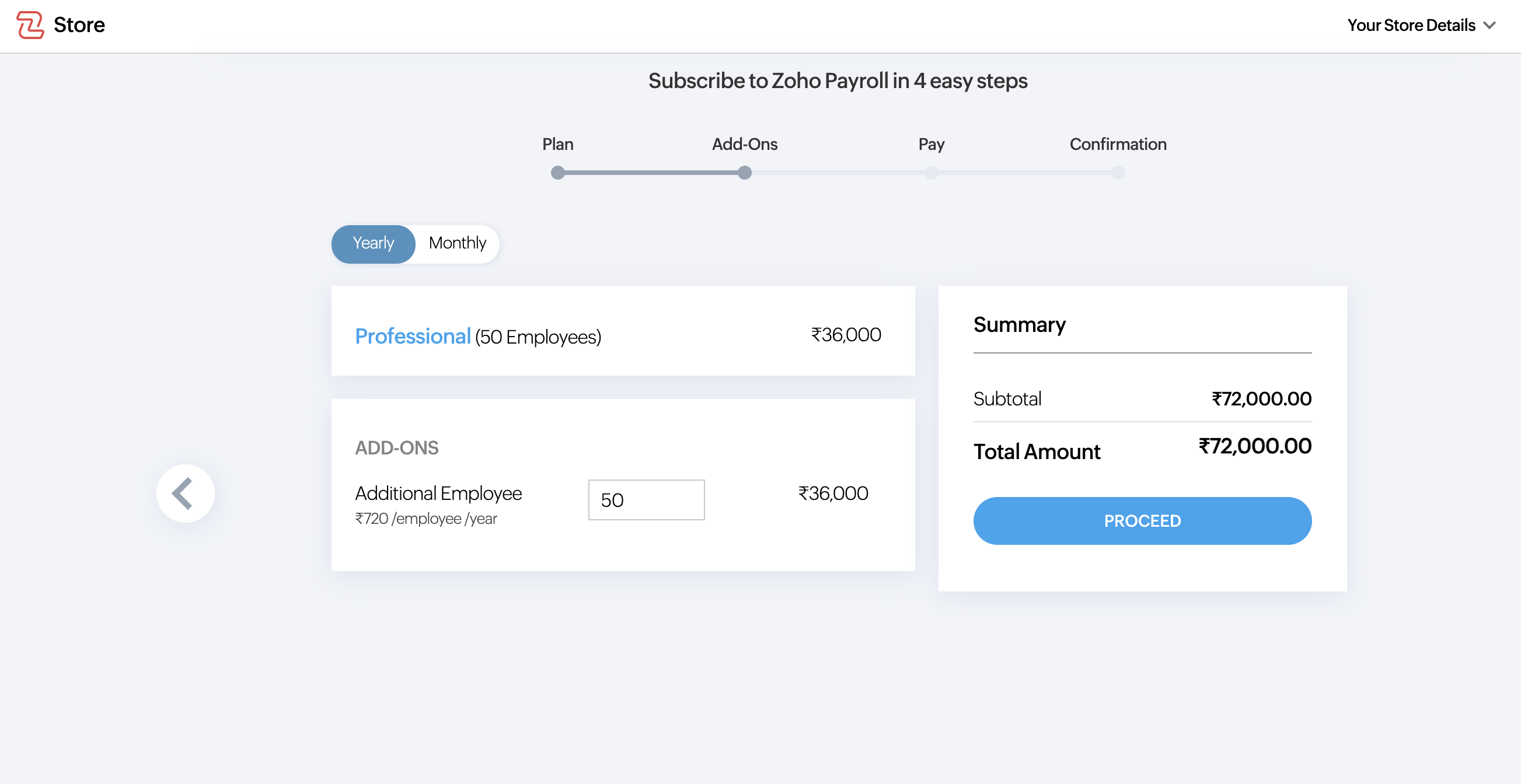Click the Store title text
The width and height of the screenshot is (1521, 784).
tap(79, 24)
